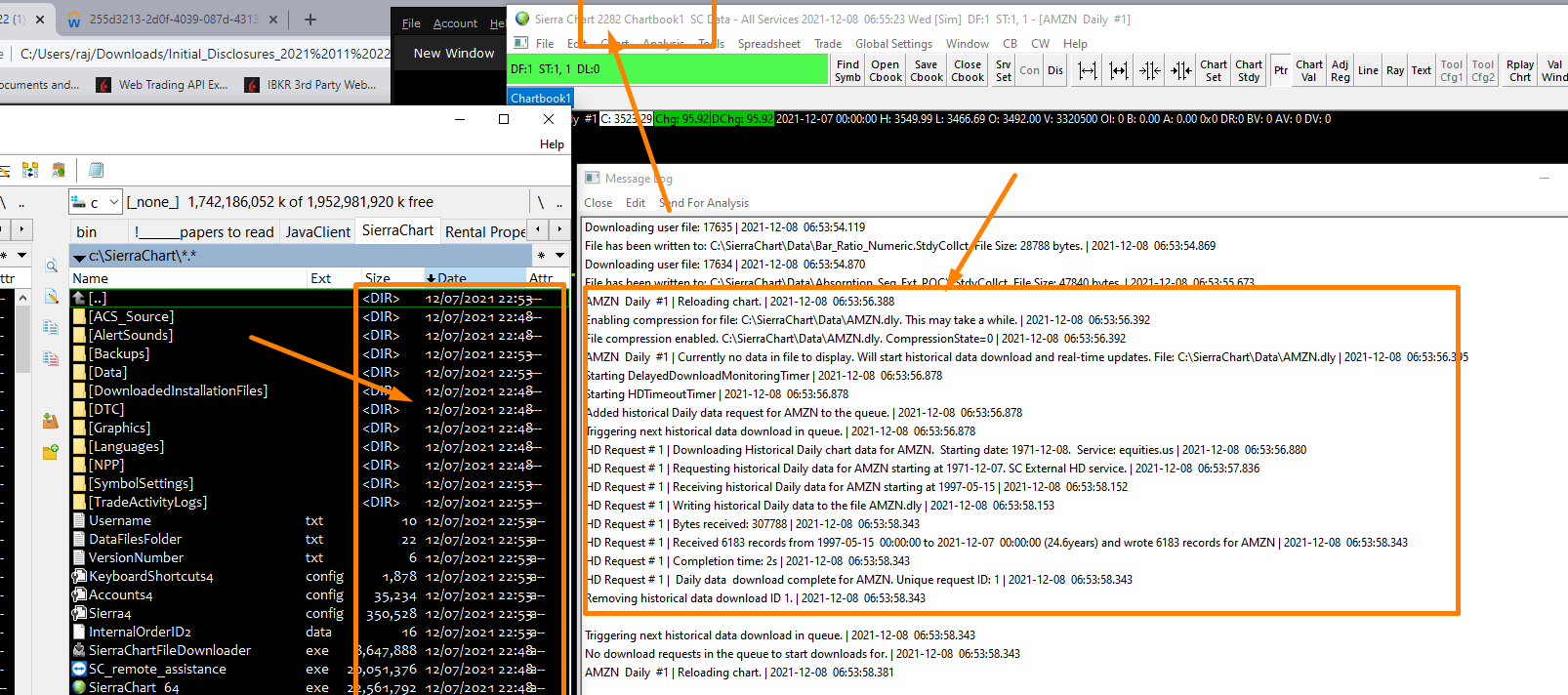The height and width of the screenshot is (695, 1568).
Task: Sort file list by Name column
Action: 188,278
